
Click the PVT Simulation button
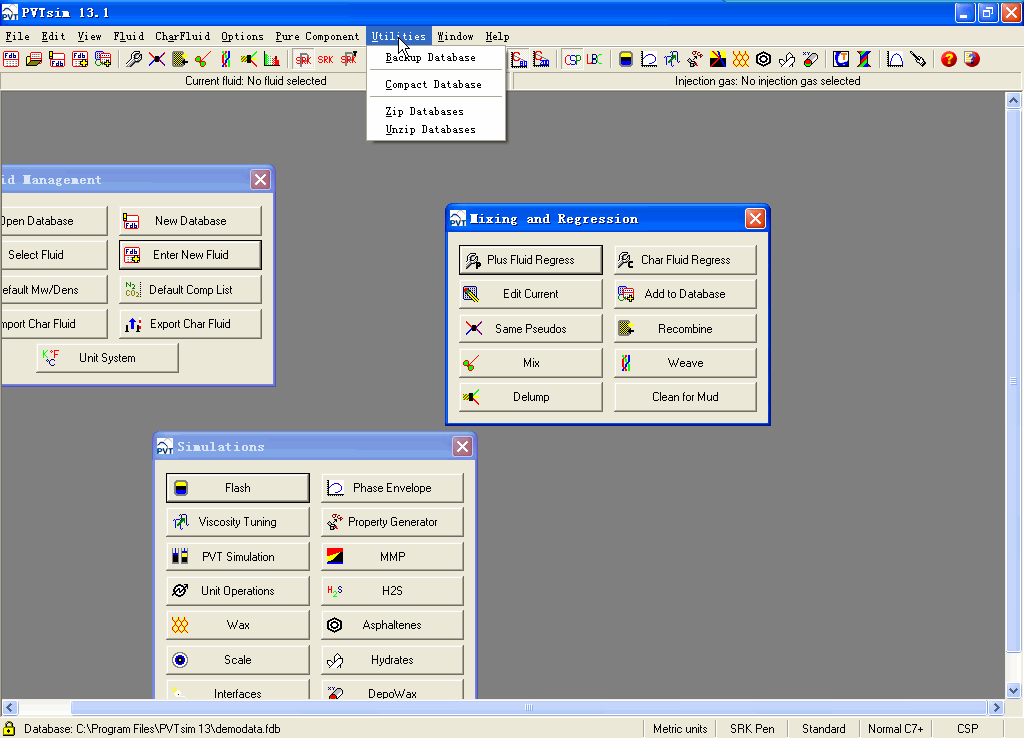[x=238, y=556]
